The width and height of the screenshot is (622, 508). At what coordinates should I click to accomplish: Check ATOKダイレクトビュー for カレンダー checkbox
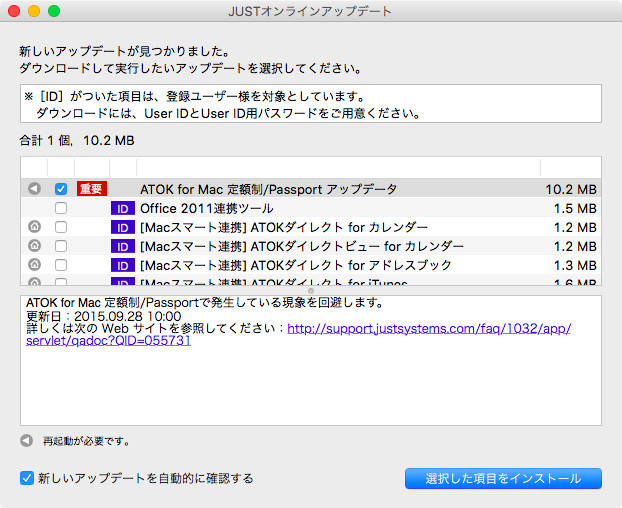point(61,246)
